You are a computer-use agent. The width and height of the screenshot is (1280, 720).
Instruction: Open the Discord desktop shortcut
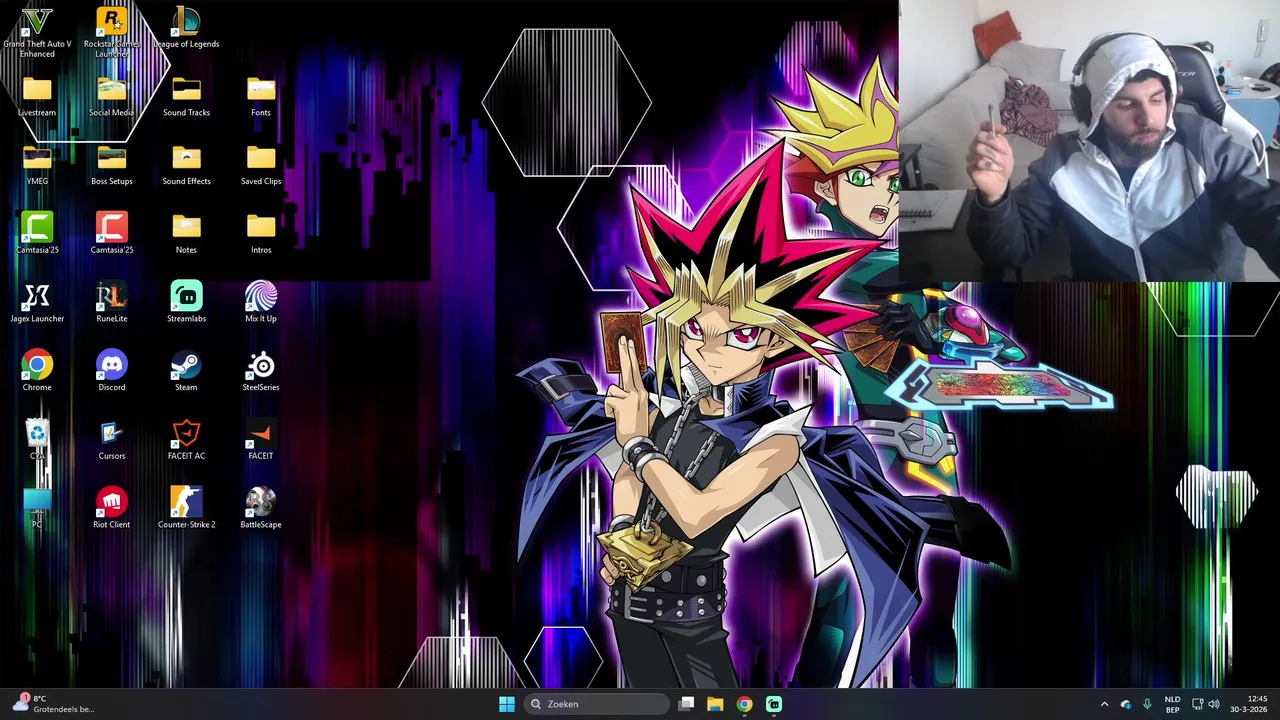click(x=111, y=371)
